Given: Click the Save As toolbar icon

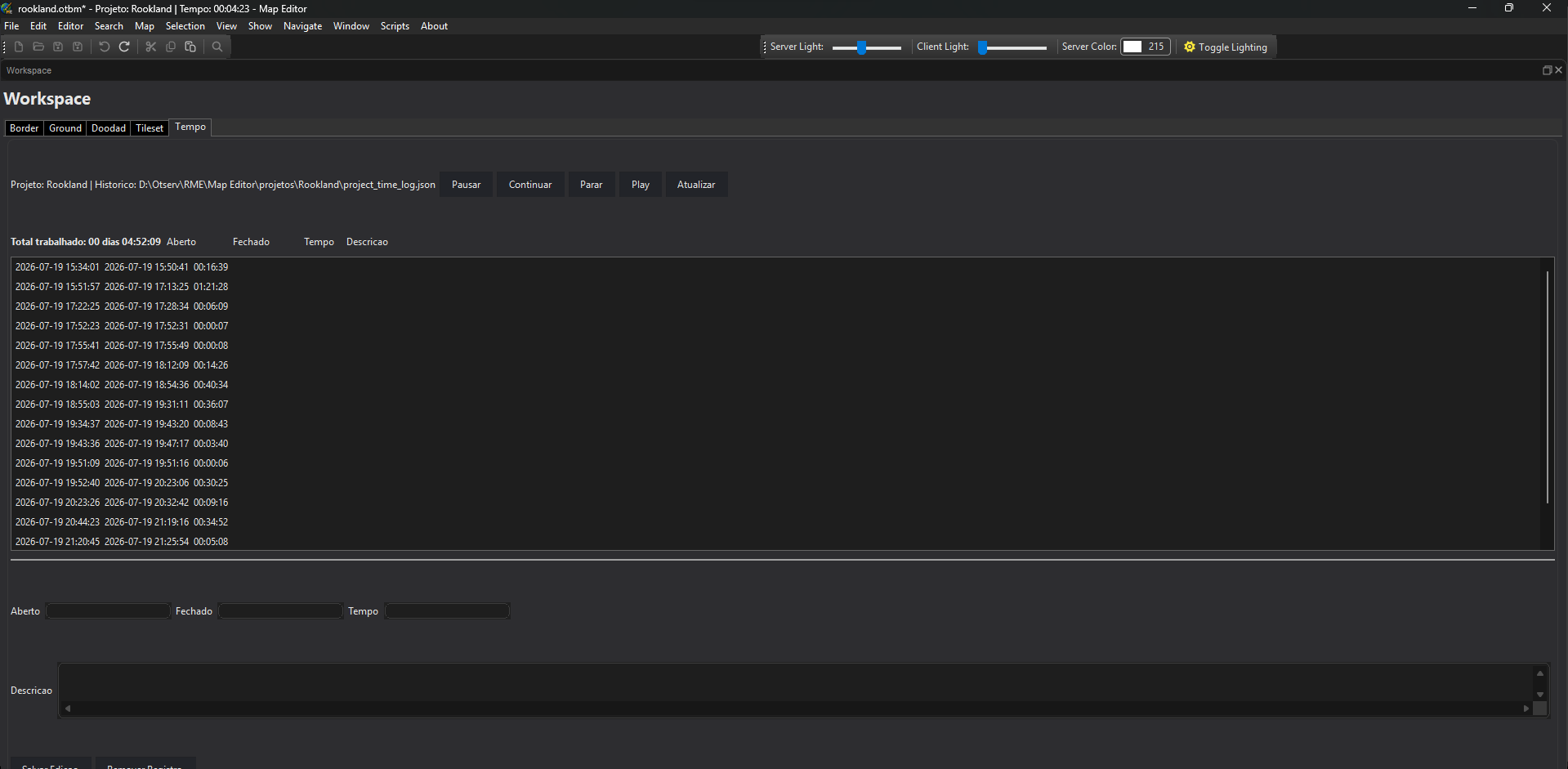Looking at the screenshot, I should click(x=78, y=47).
